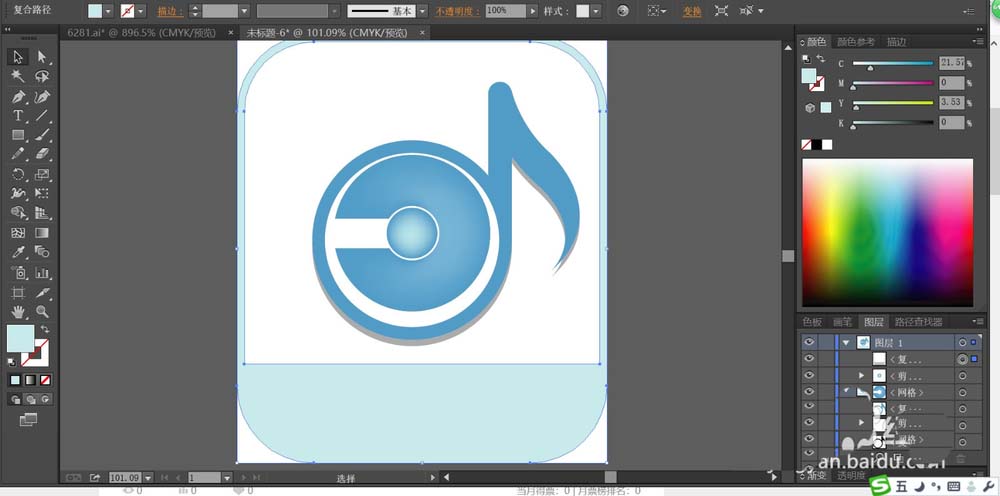The width and height of the screenshot is (1000, 496).
Task: Click the 不透明度 opacity link
Action: (x=458, y=11)
